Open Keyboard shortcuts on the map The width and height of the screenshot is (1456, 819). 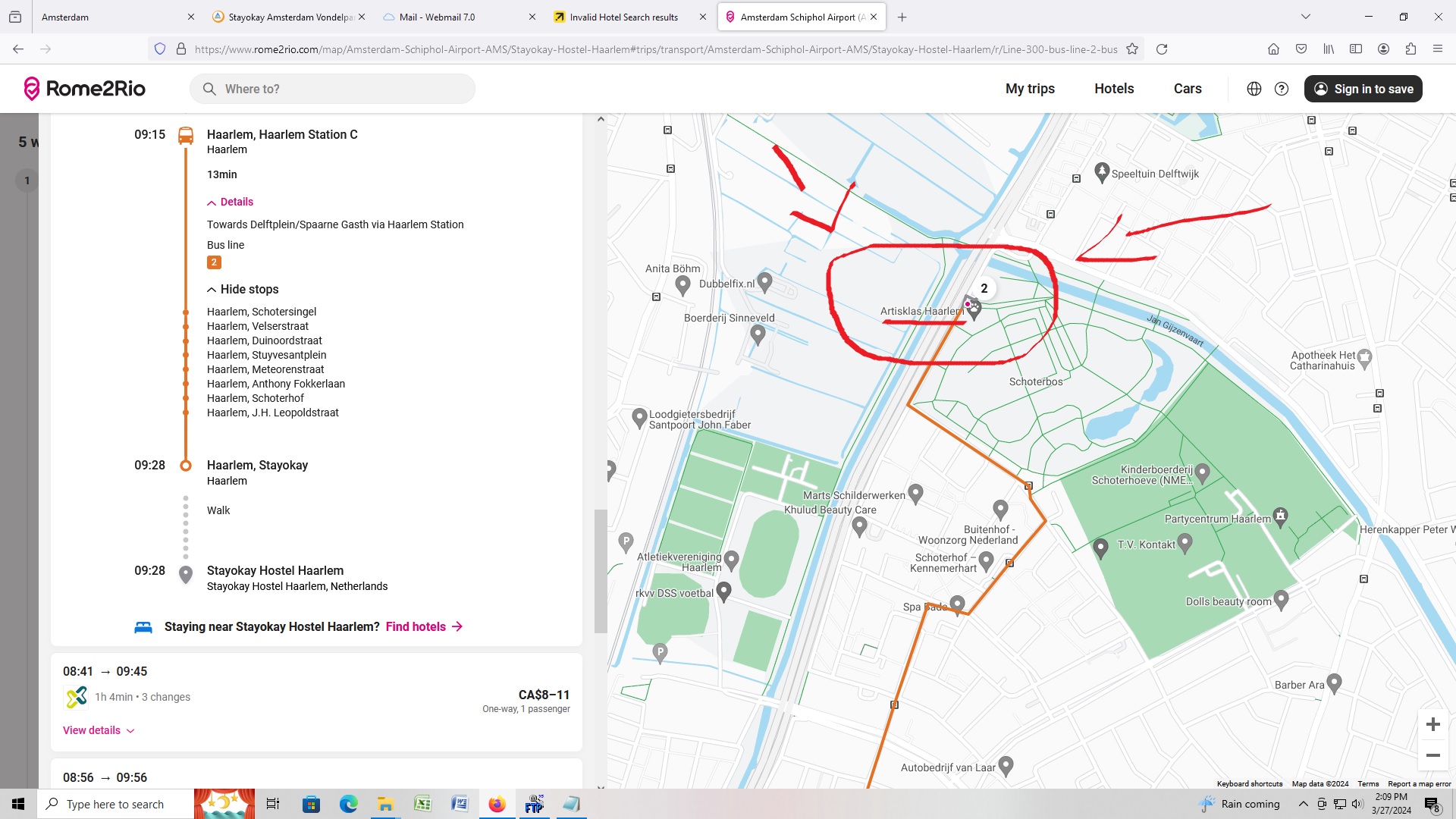(x=1250, y=783)
